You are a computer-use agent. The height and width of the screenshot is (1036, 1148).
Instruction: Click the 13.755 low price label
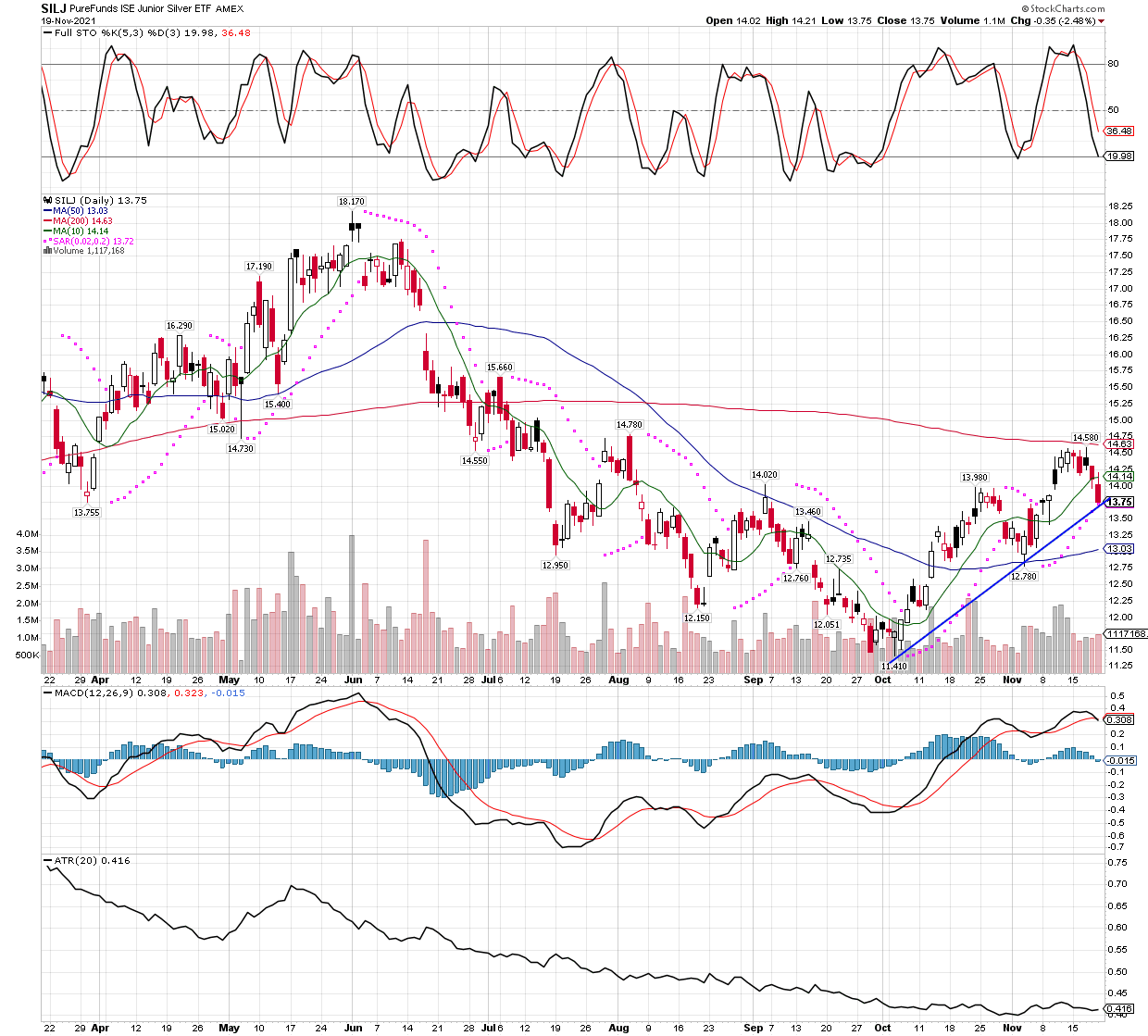coord(87,513)
